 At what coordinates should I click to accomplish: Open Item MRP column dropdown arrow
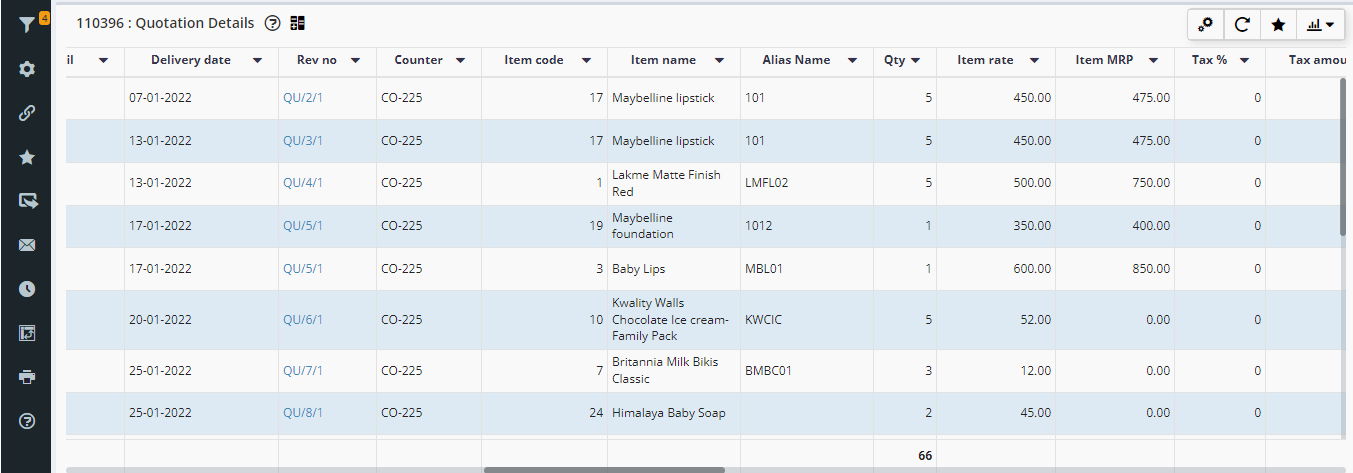(1153, 61)
